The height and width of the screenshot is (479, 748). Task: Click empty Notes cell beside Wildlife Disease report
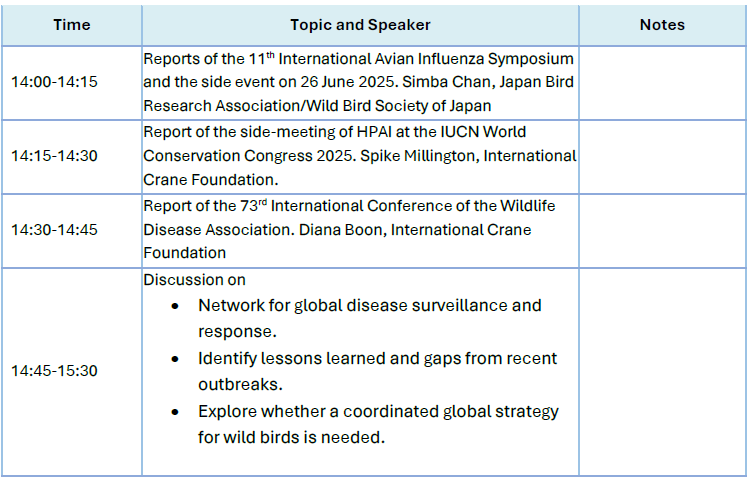tap(662, 230)
